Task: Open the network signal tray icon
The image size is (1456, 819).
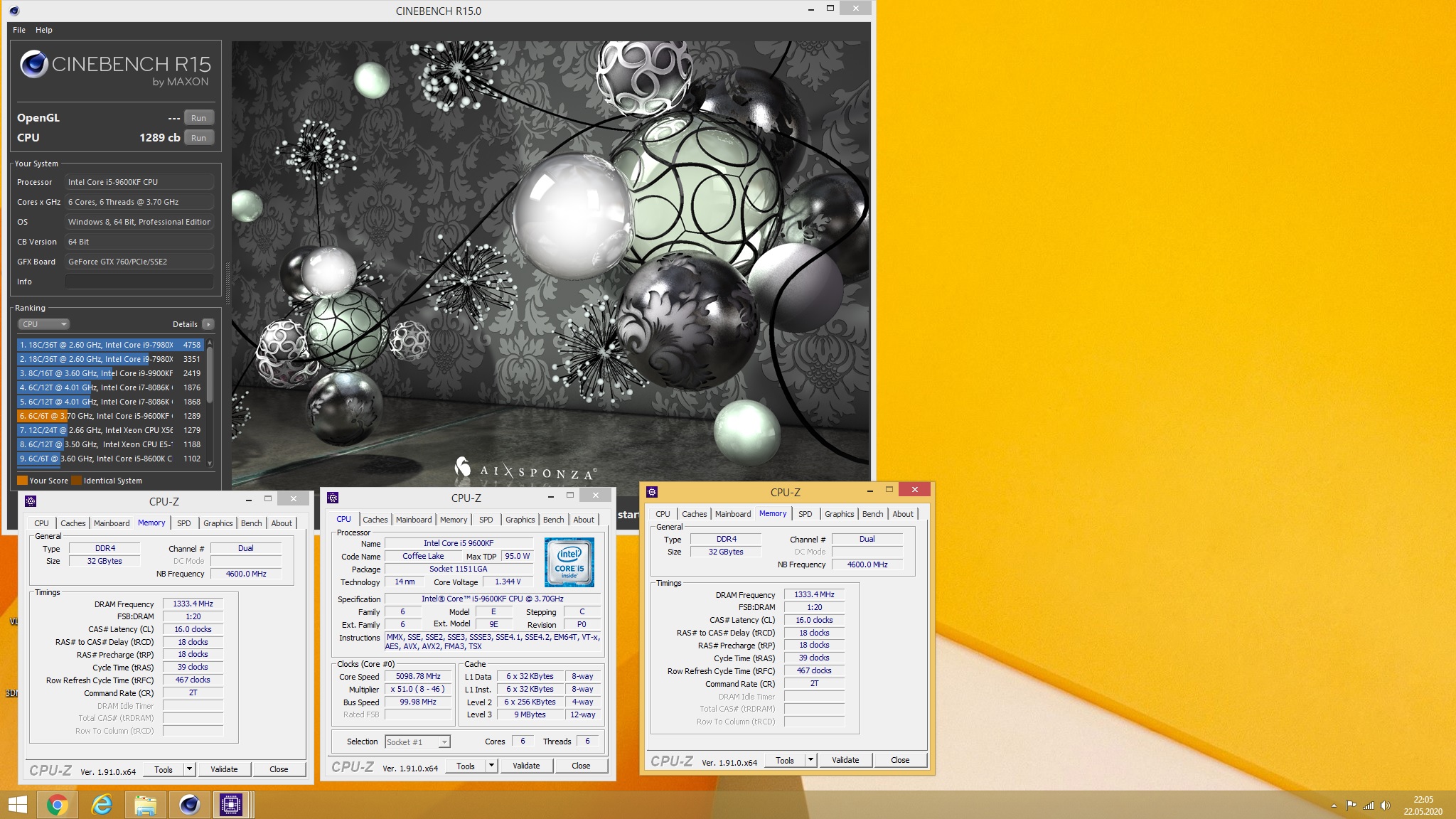Action: 1369,805
